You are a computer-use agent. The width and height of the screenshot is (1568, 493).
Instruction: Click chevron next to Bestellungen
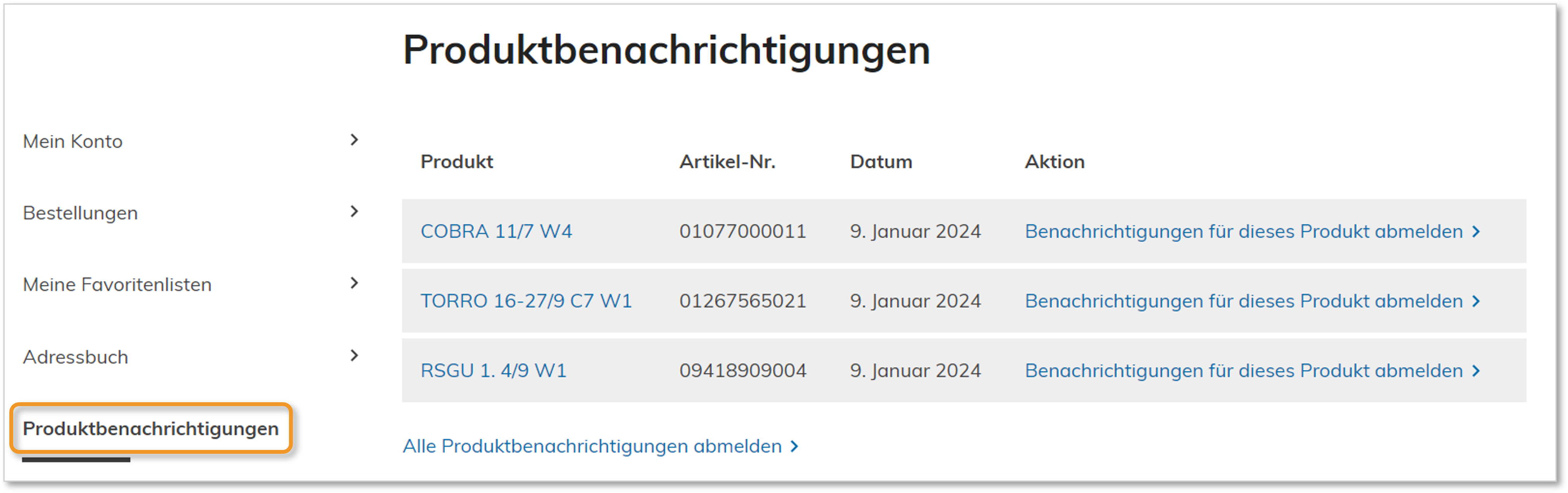click(354, 212)
